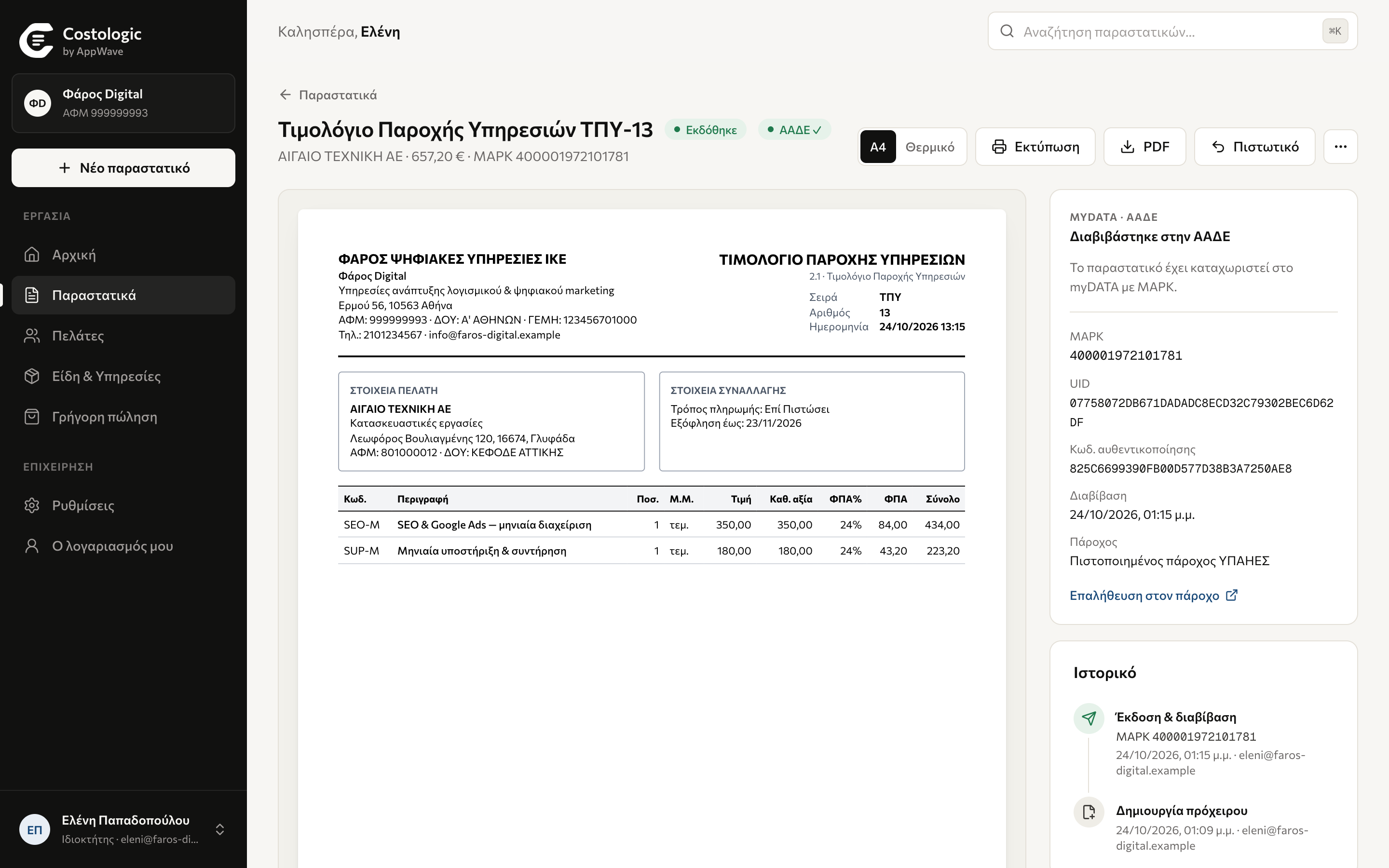Focus the Αναζήτηση παραστατικών search field
This screenshot has width=1389, height=868.
(1172, 31)
